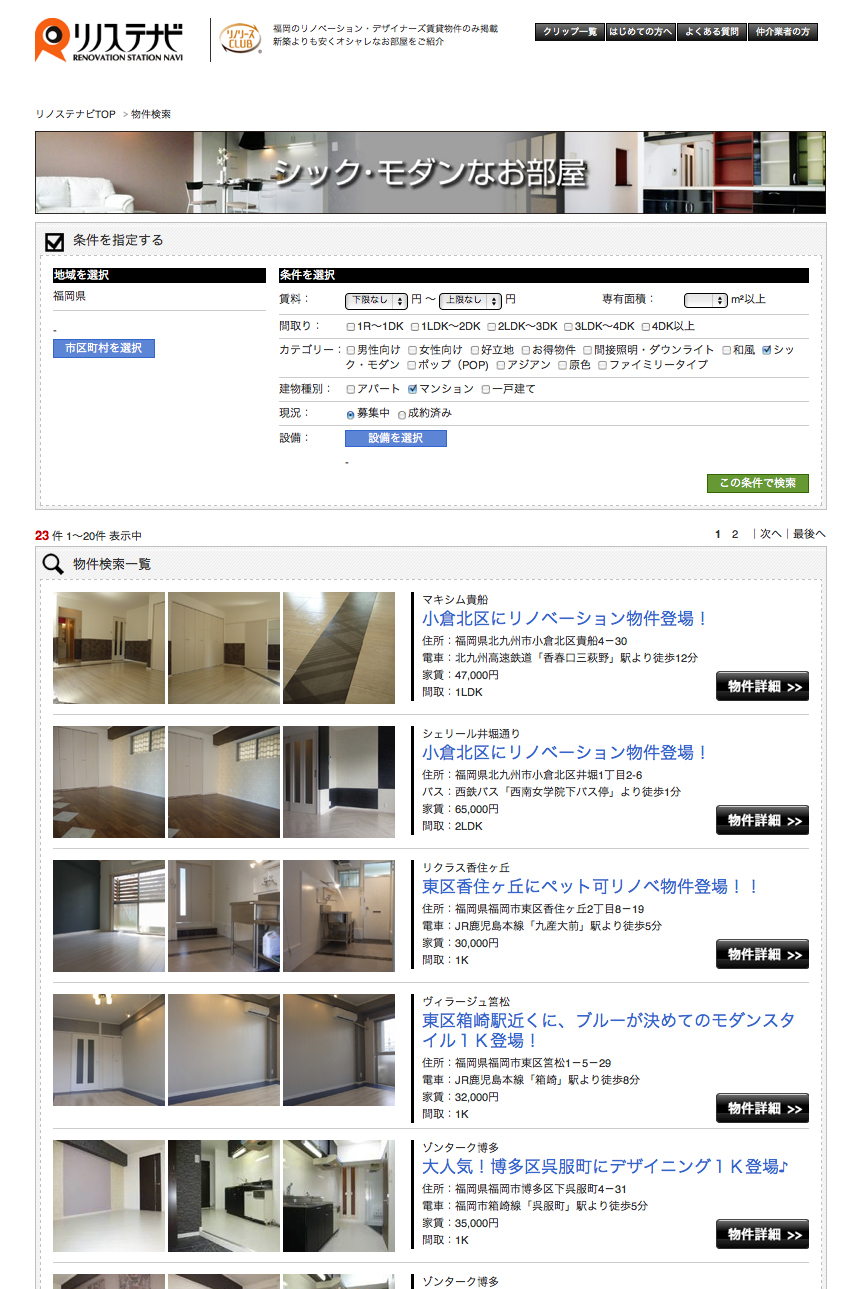
Task: Check the 原色 category checkbox
Action: pos(562,366)
